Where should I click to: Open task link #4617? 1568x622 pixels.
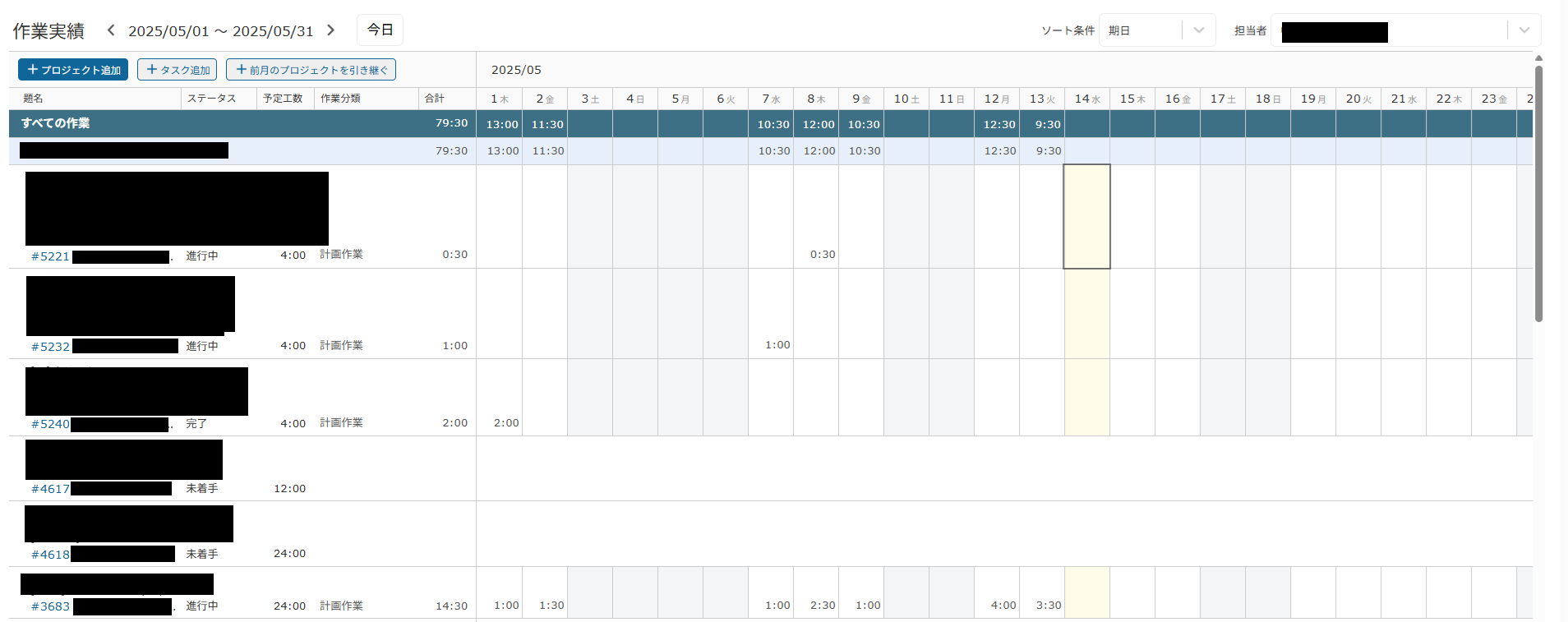point(50,489)
